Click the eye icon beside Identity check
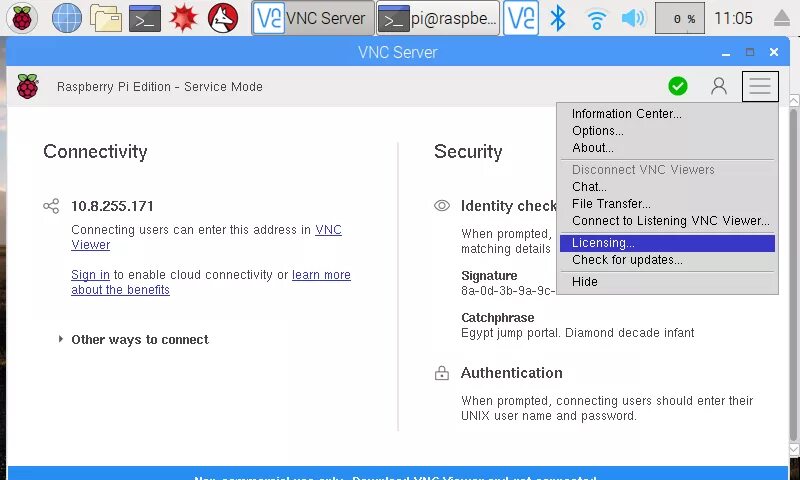 click(442, 206)
